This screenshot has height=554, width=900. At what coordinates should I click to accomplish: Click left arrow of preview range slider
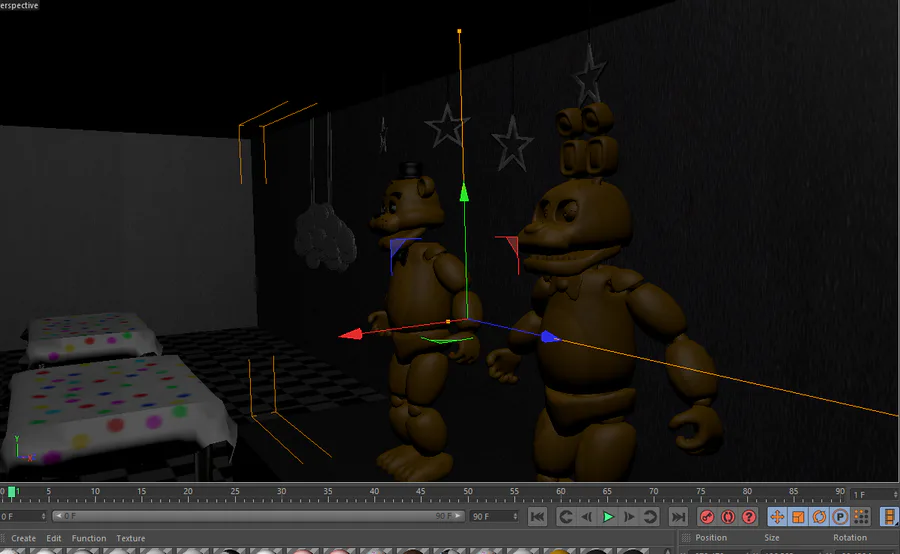58,516
